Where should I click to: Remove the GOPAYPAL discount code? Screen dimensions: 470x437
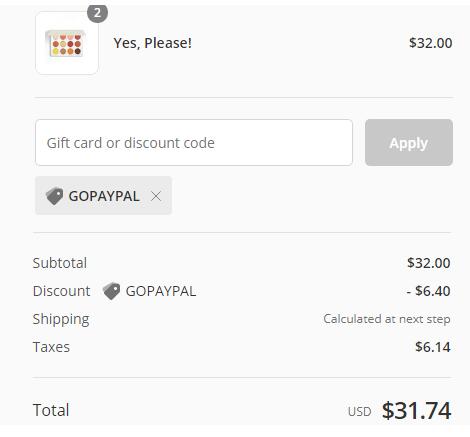click(156, 196)
